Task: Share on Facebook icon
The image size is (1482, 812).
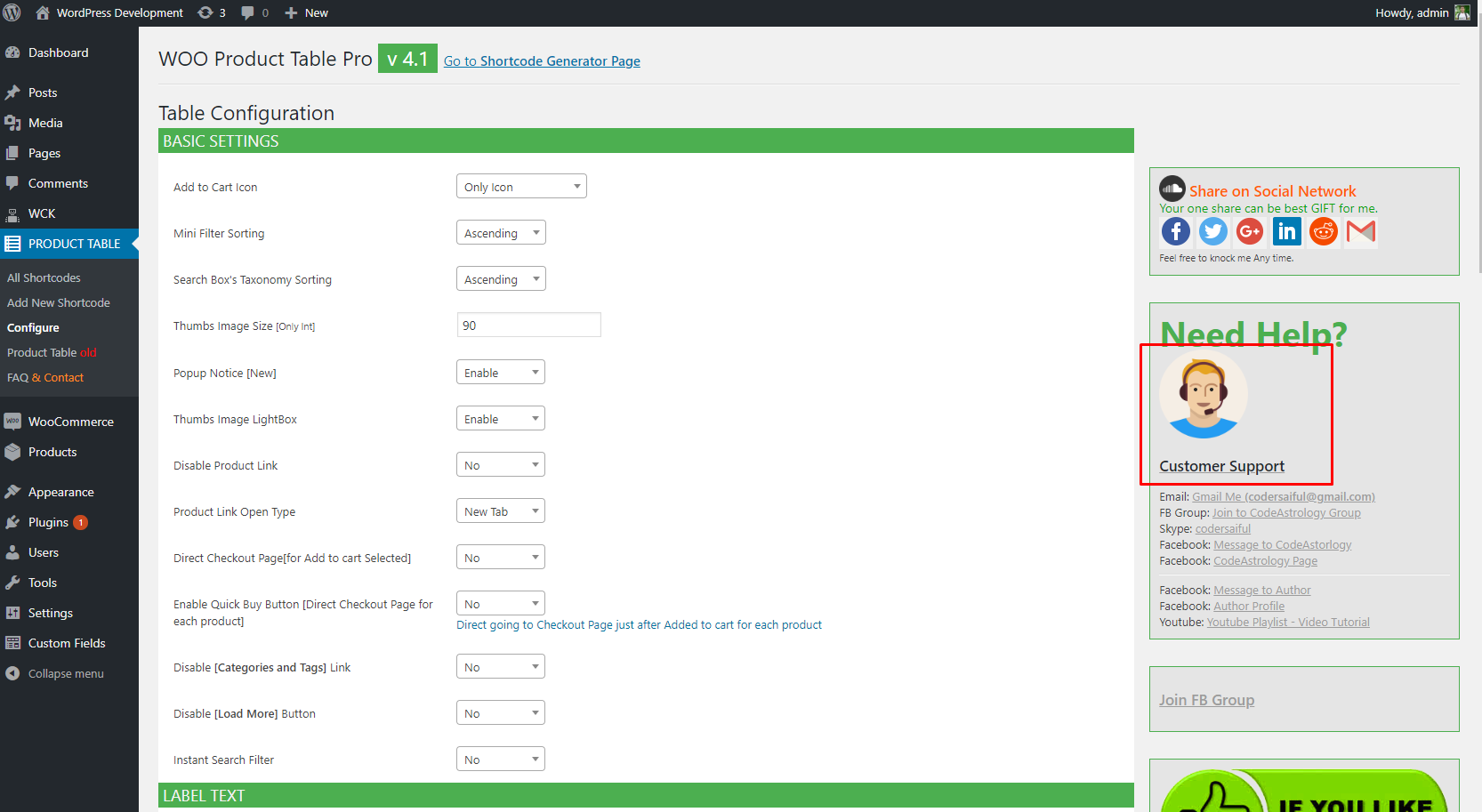Action: [x=1176, y=231]
